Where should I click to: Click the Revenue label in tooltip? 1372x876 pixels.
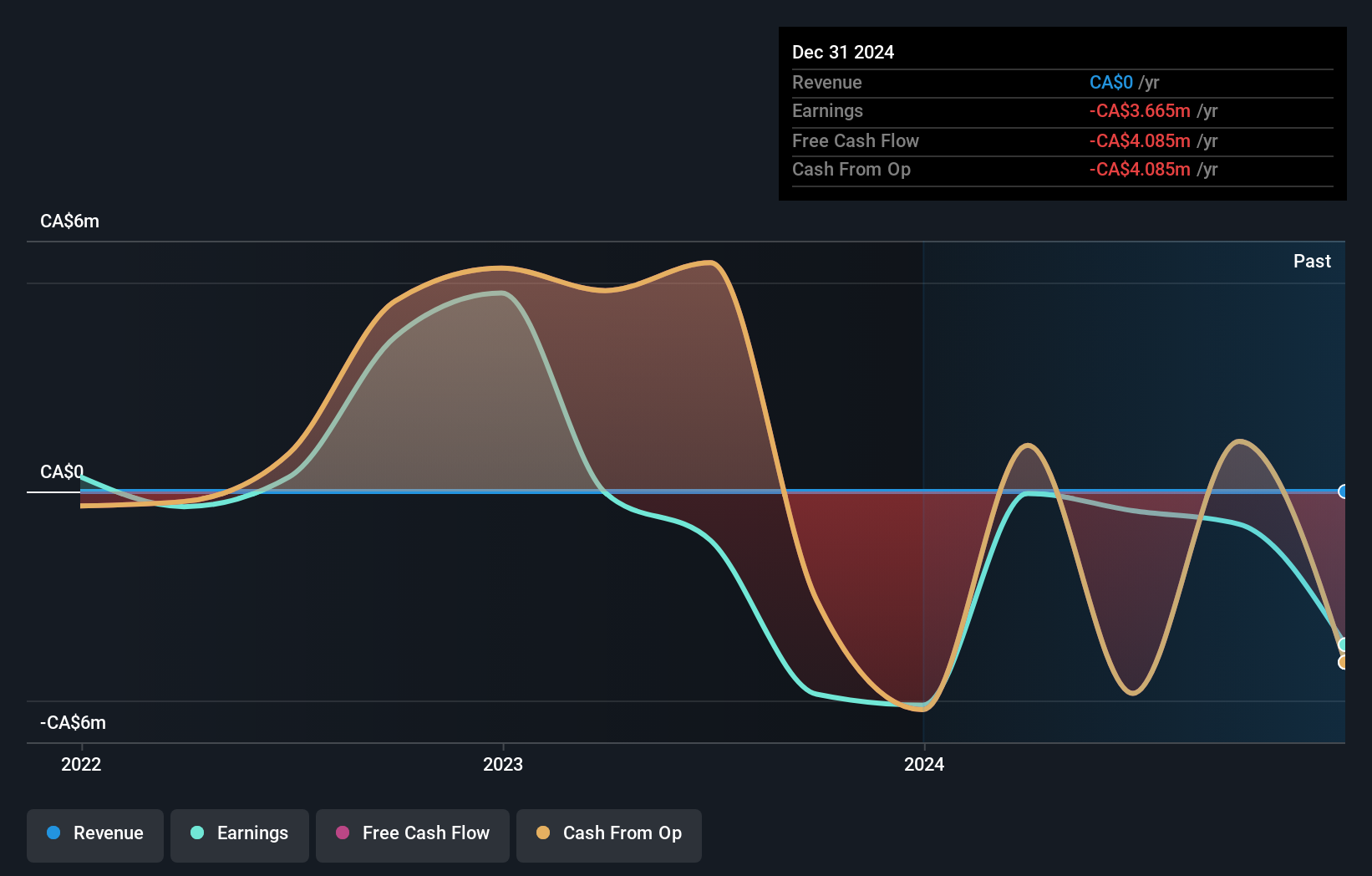[826, 82]
